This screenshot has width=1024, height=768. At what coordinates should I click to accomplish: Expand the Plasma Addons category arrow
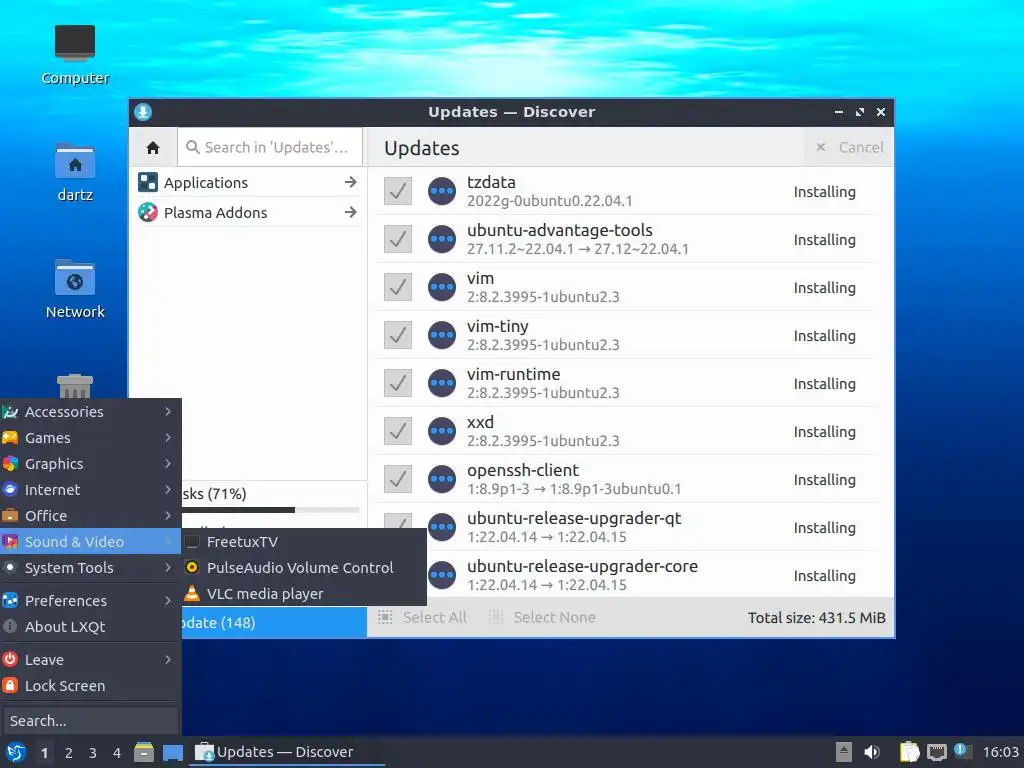click(351, 212)
